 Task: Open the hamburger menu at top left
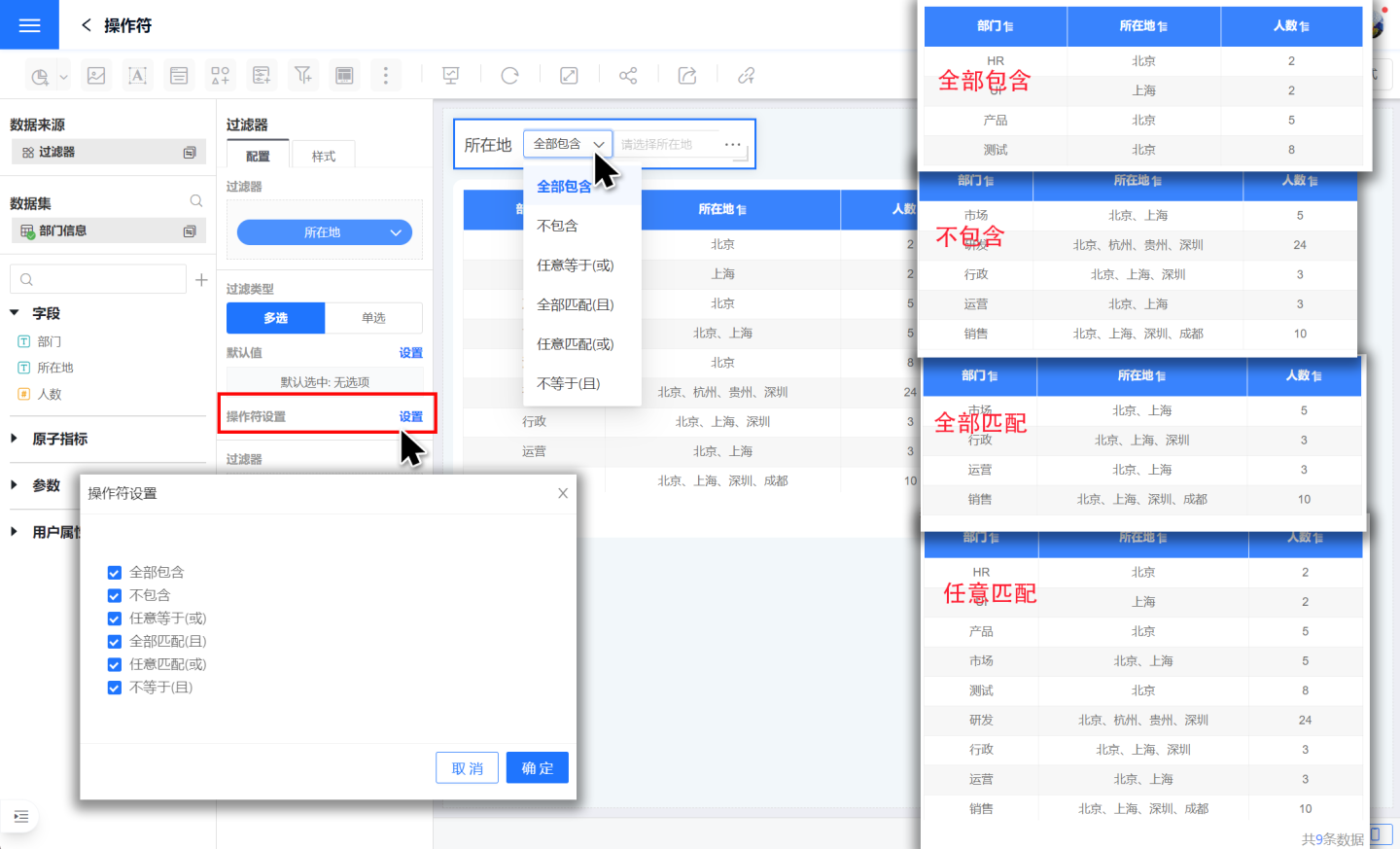(x=29, y=25)
